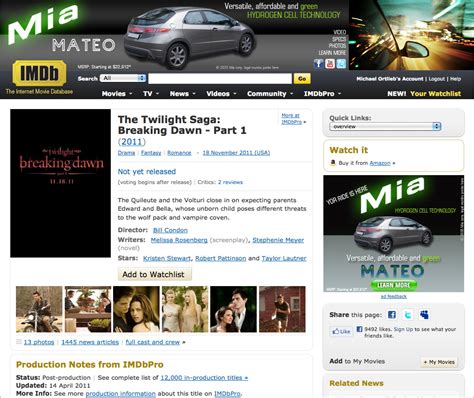This screenshot has width=474, height=398.
Task: Open the 2 reviews critics link
Action: tap(230, 182)
